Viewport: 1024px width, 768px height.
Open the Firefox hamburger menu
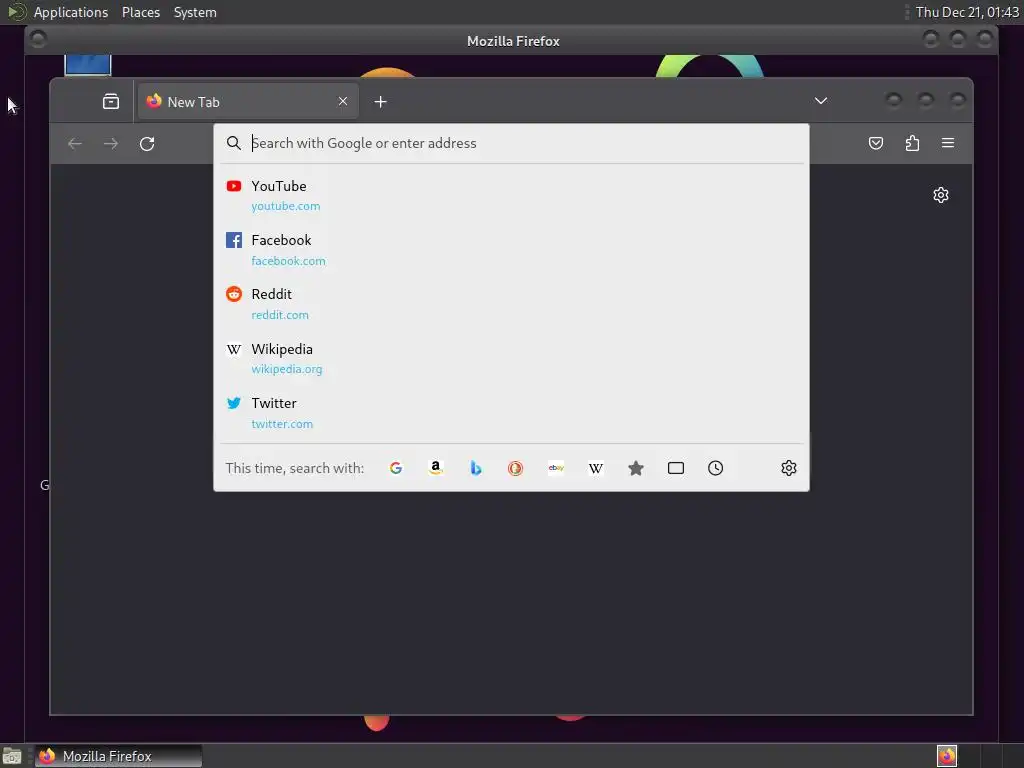pyautogui.click(x=948, y=143)
